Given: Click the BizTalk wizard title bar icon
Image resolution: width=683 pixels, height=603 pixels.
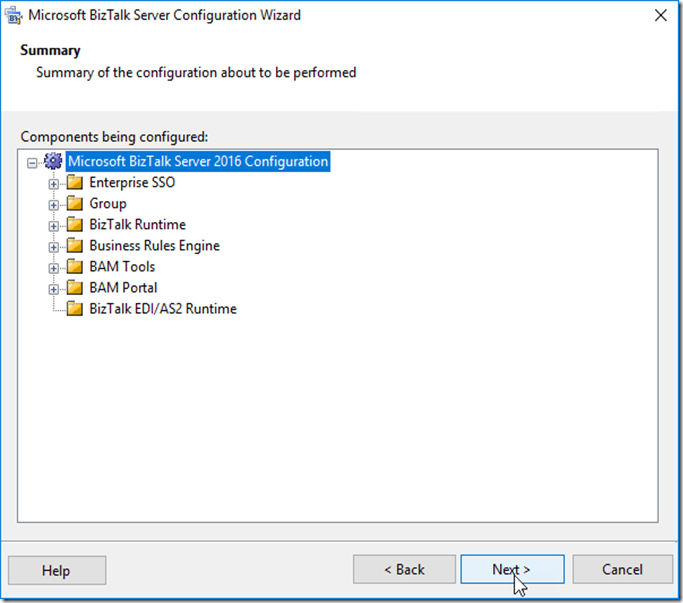Looking at the screenshot, I should [x=13, y=16].
